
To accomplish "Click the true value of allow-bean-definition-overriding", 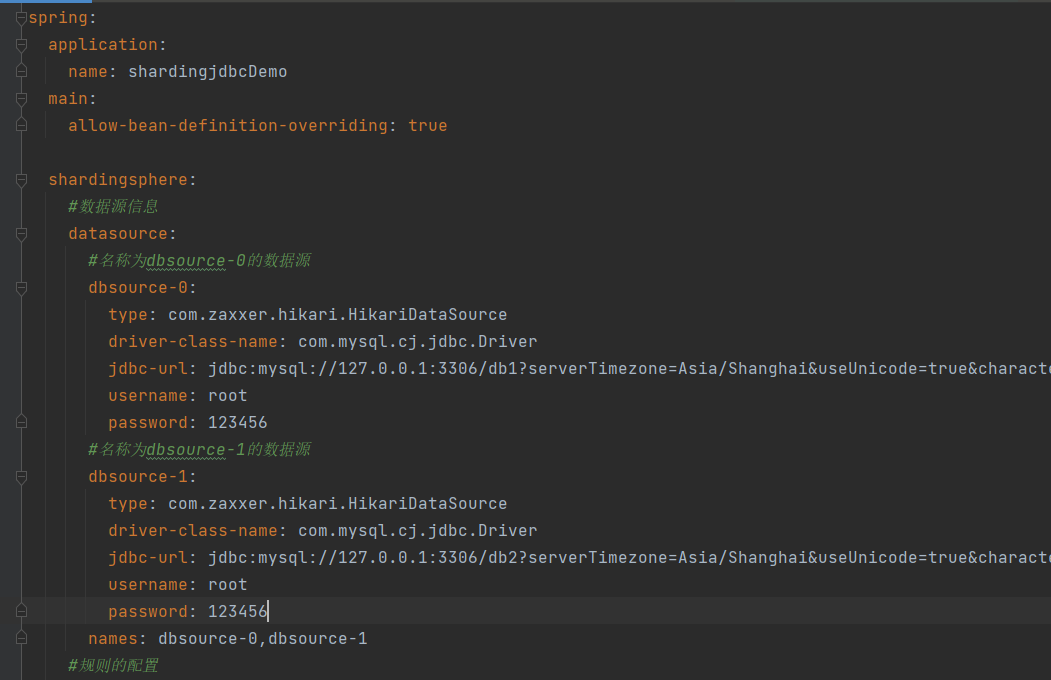I will (x=427, y=126).
